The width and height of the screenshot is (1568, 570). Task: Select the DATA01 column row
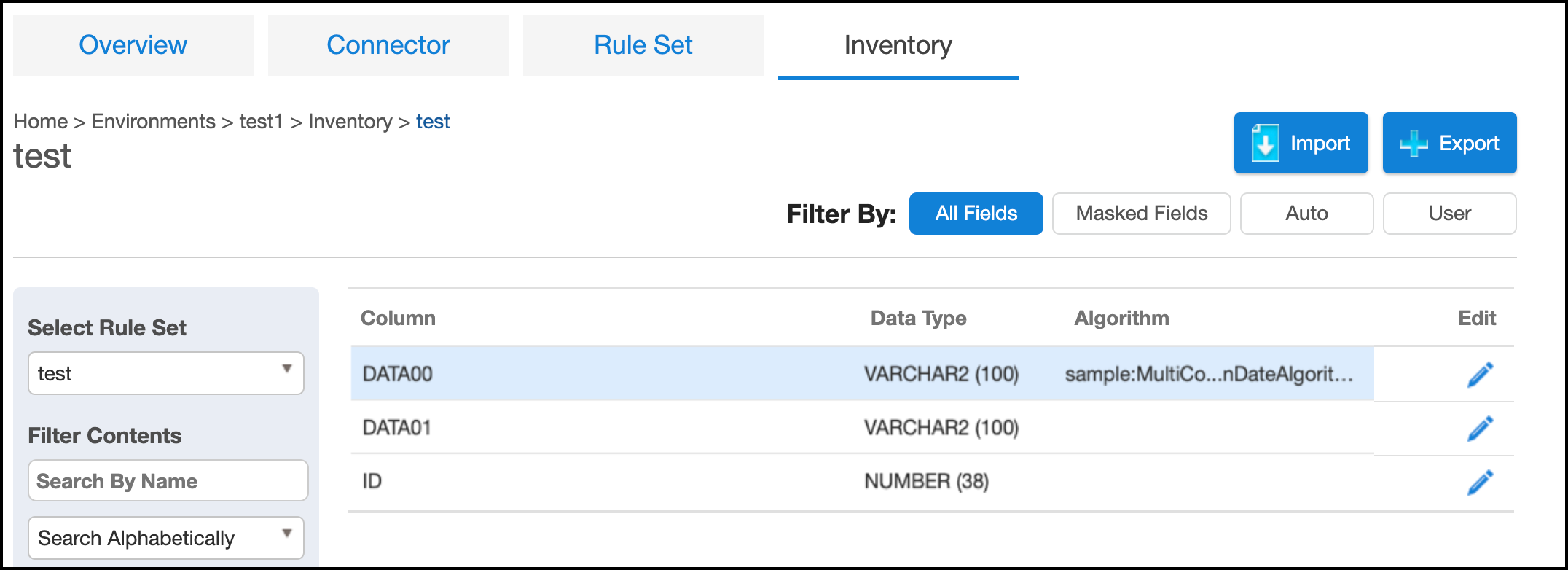[398, 428]
